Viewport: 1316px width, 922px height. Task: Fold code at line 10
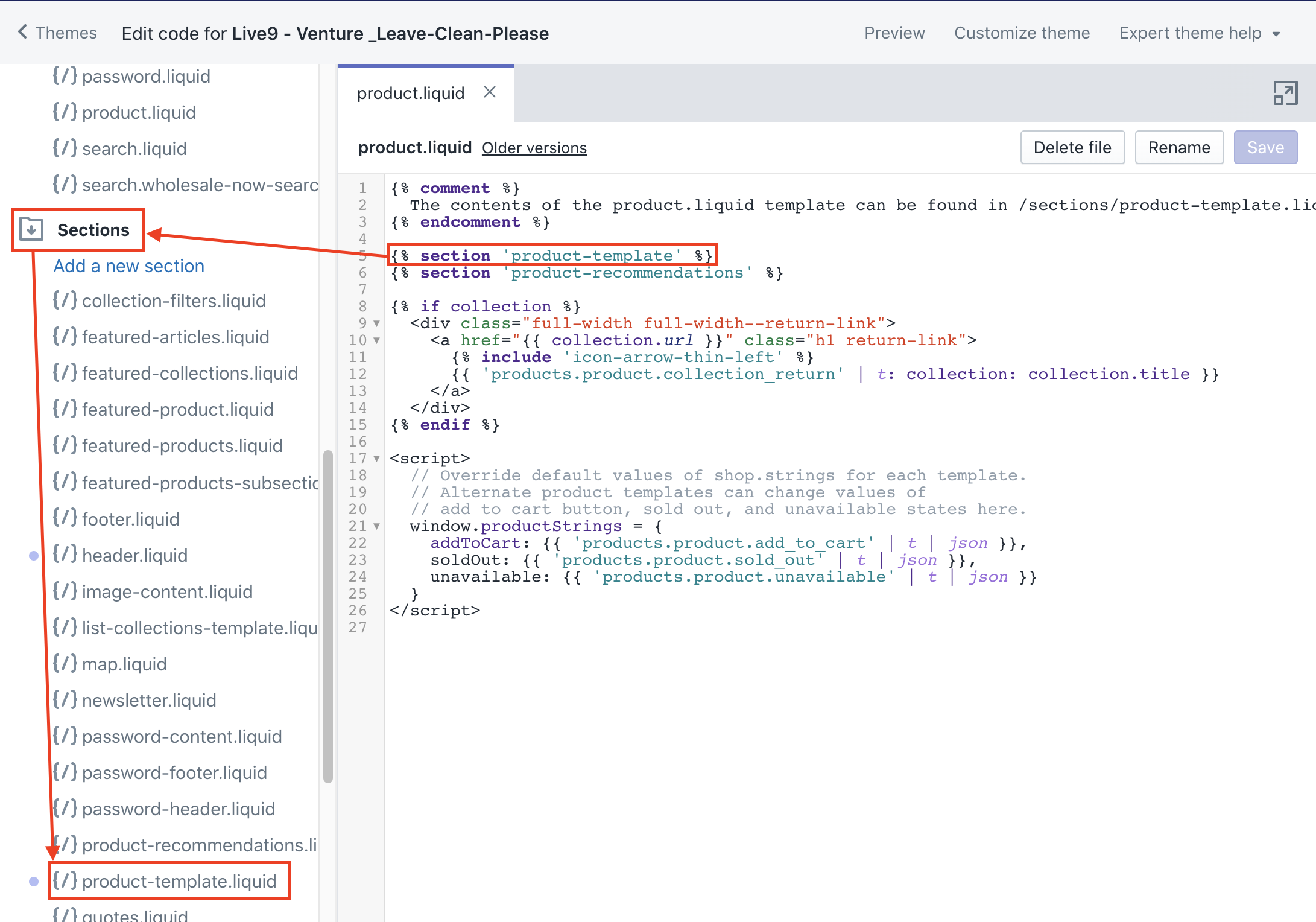pyautogui.click(x=376, y=340)
